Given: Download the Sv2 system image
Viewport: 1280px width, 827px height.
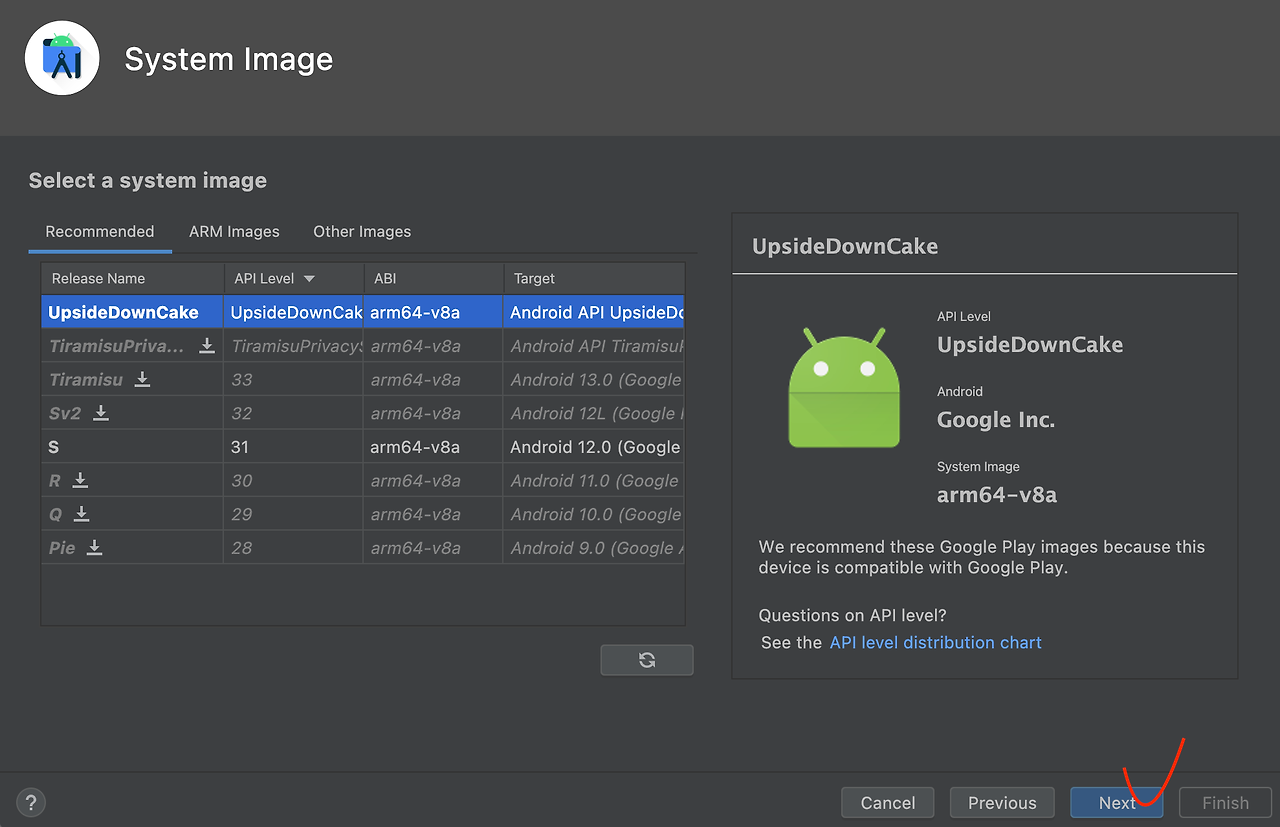Looking at the screenshot, I should 101,413.
